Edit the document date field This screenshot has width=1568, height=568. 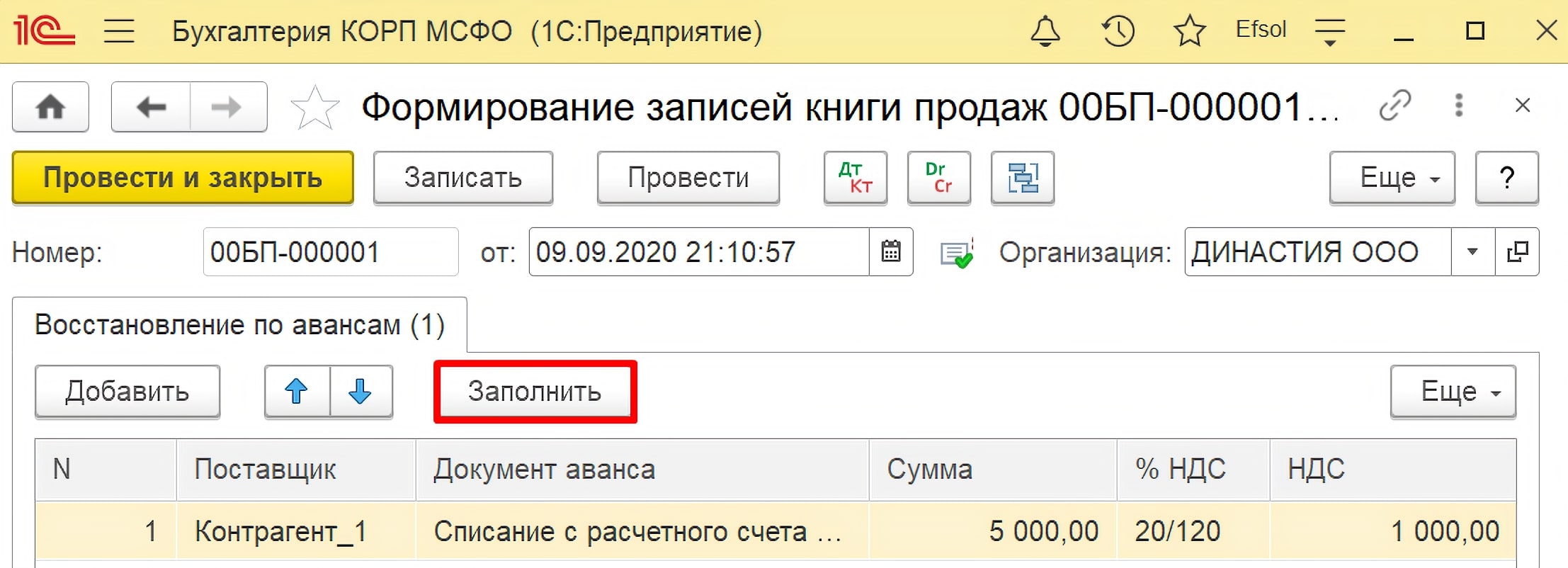click(699, 252)
